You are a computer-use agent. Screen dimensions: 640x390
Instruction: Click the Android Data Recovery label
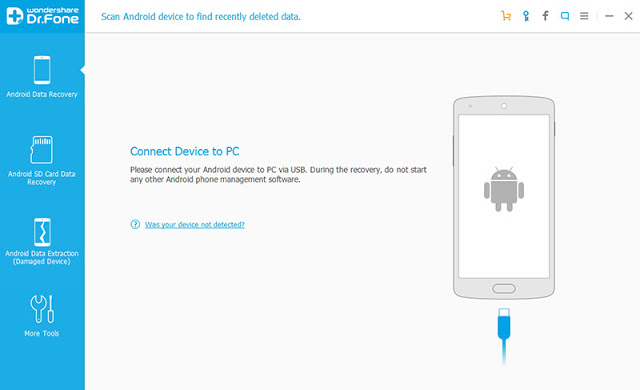42,94
